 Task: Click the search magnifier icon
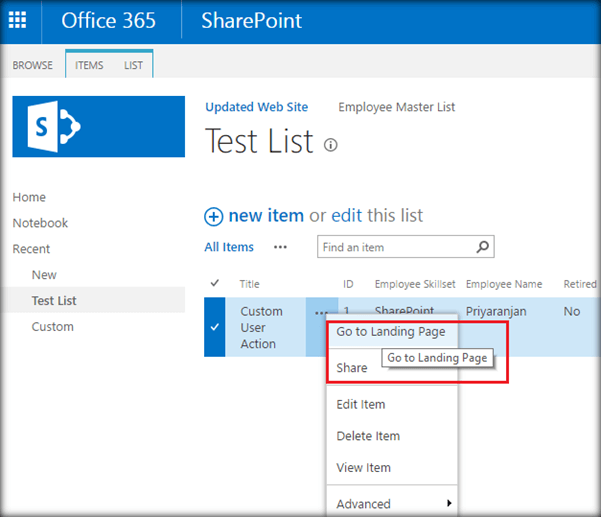[482, 247]
